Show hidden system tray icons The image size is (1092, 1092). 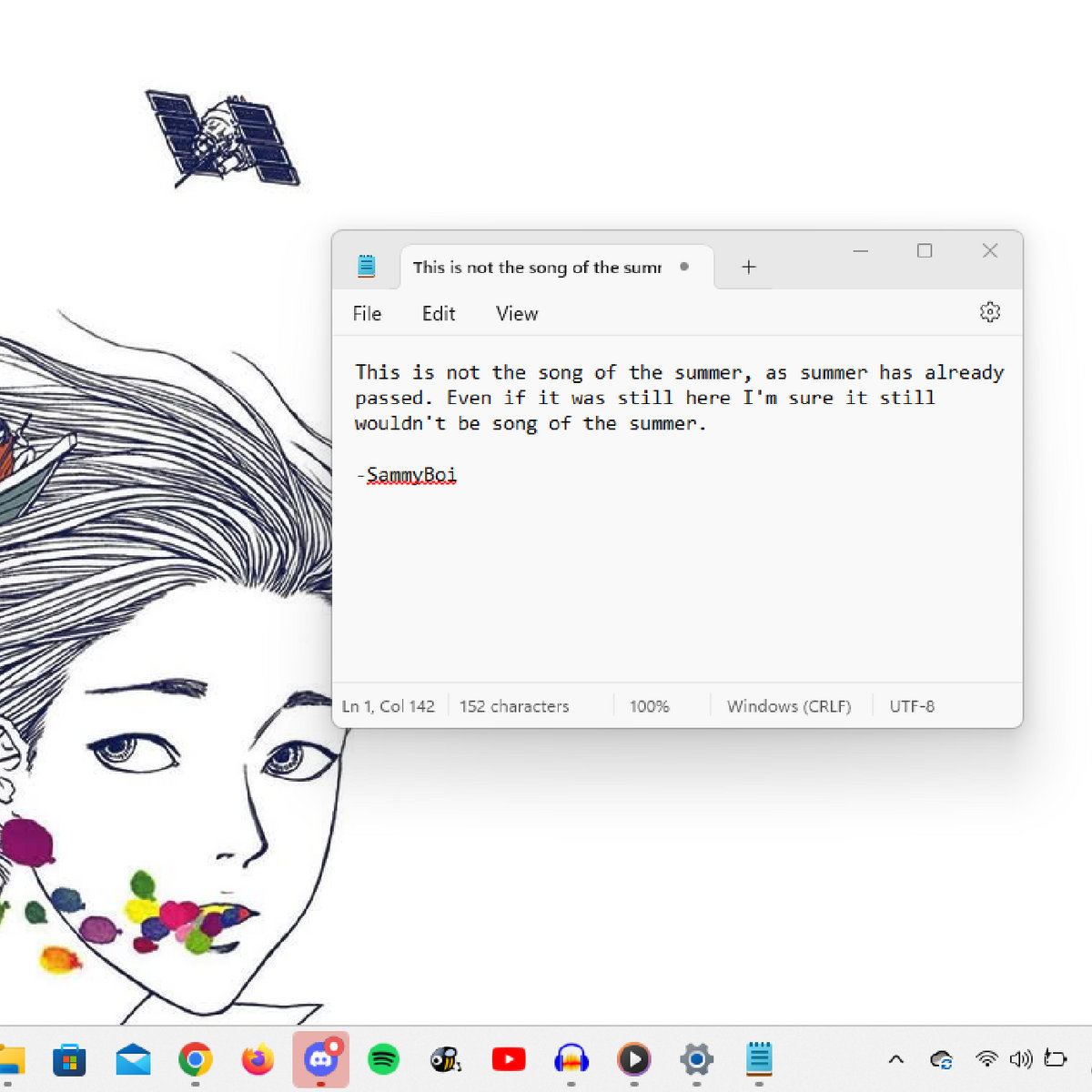895,1059
